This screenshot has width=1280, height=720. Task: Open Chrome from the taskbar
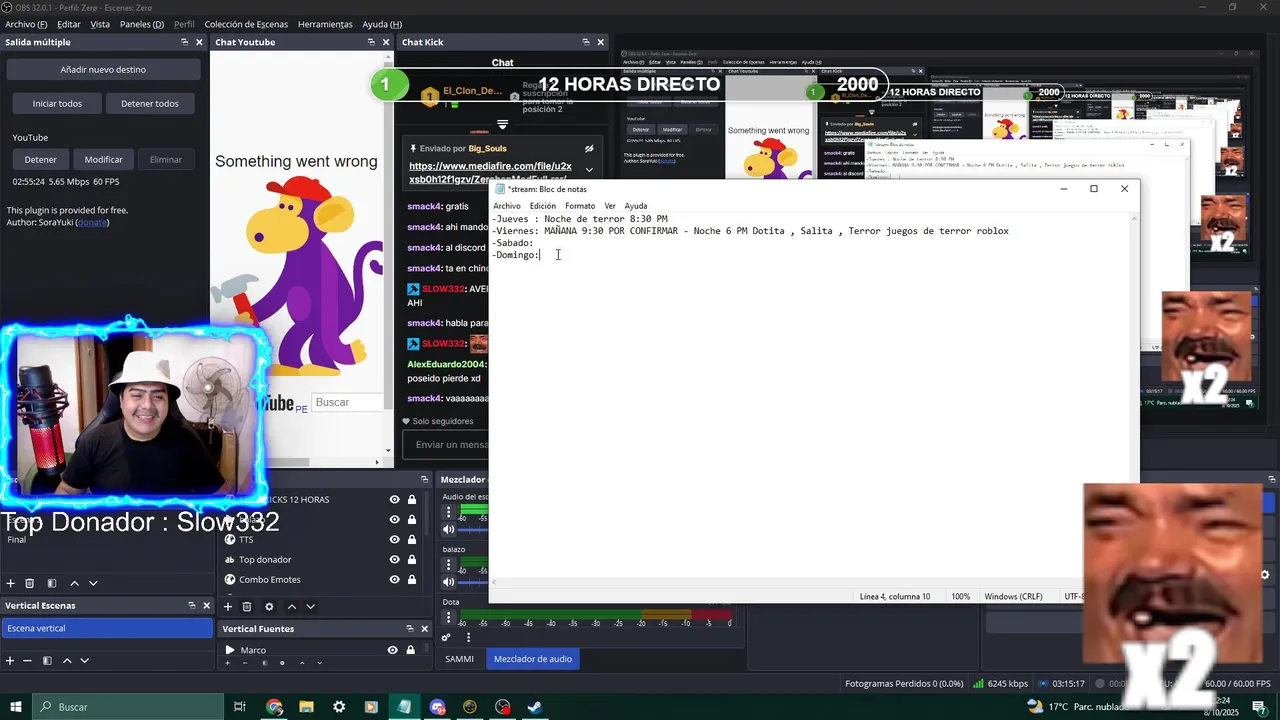coord(274,707)
